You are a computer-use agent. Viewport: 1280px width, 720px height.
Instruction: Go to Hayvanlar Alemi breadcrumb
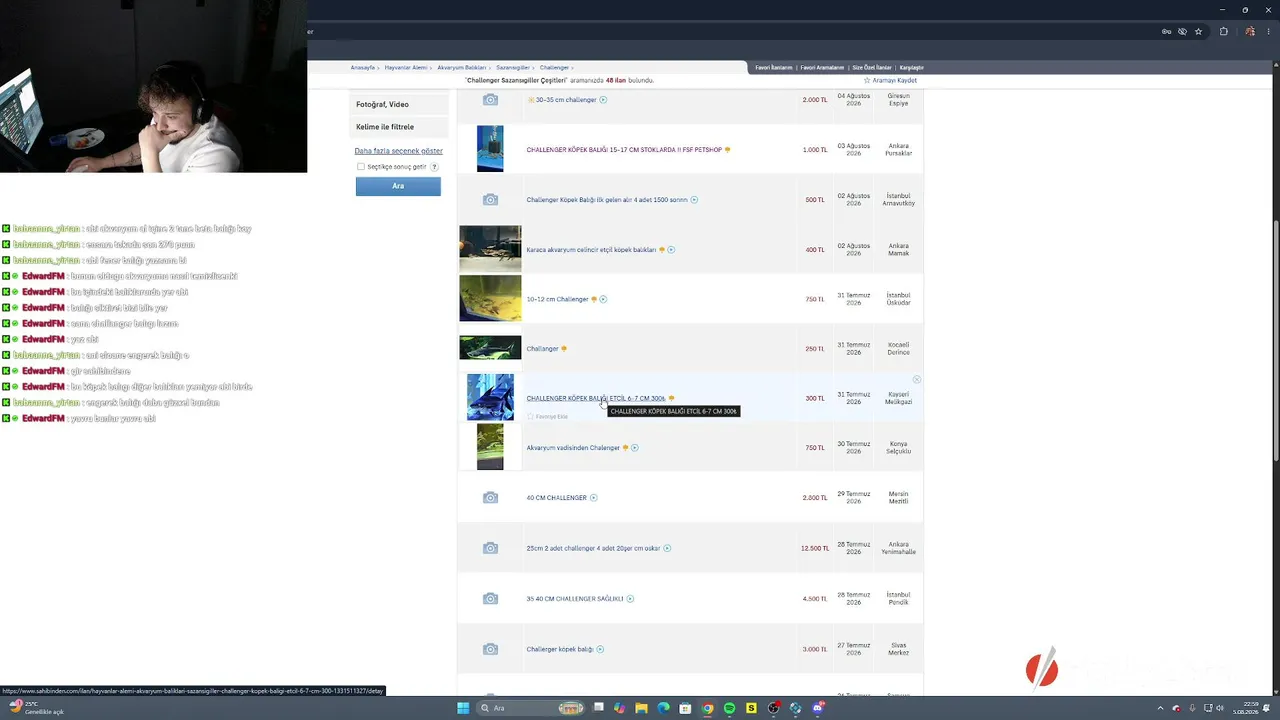tap(406, 68)
